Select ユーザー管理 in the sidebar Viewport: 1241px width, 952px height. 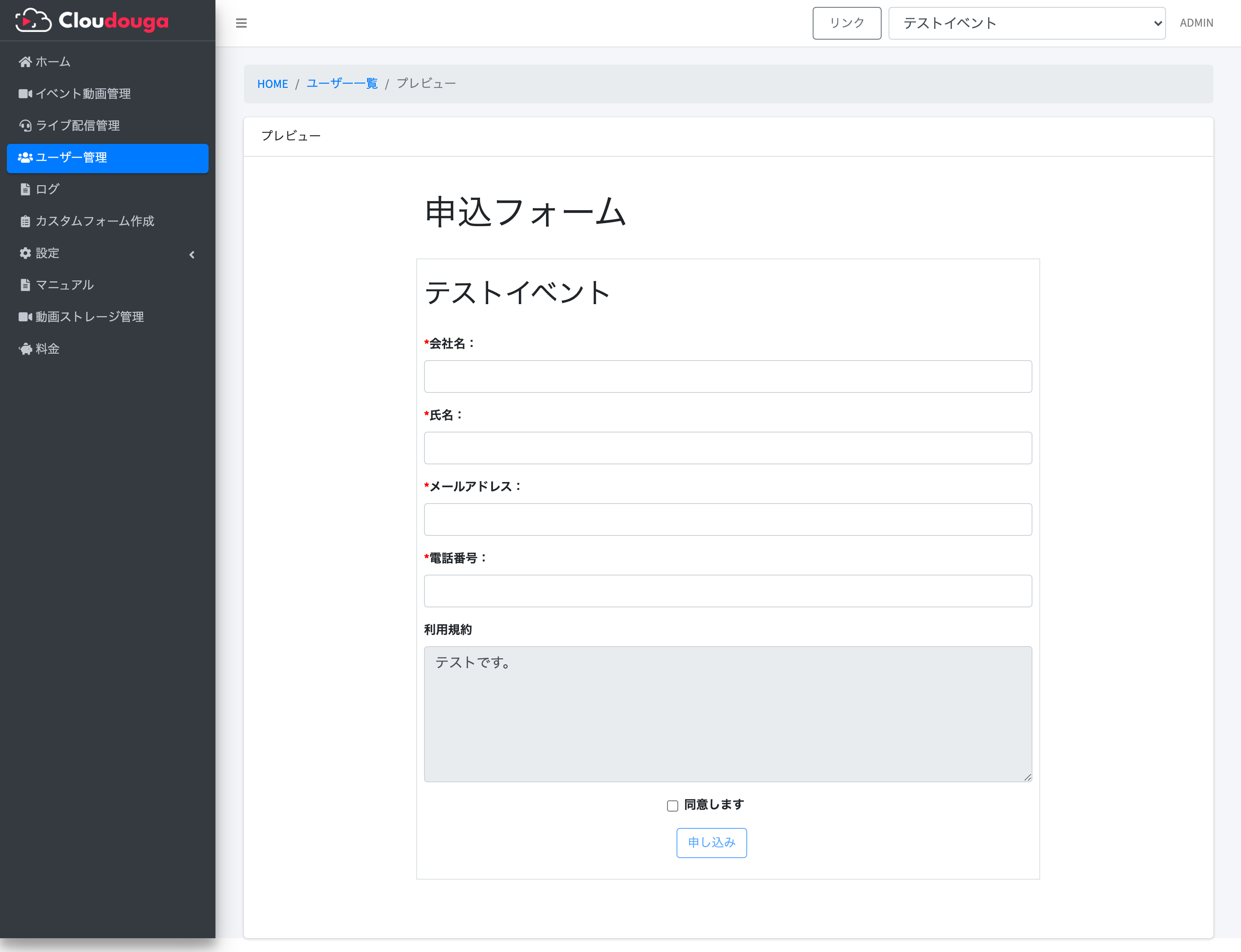click(x=108, y=158)
